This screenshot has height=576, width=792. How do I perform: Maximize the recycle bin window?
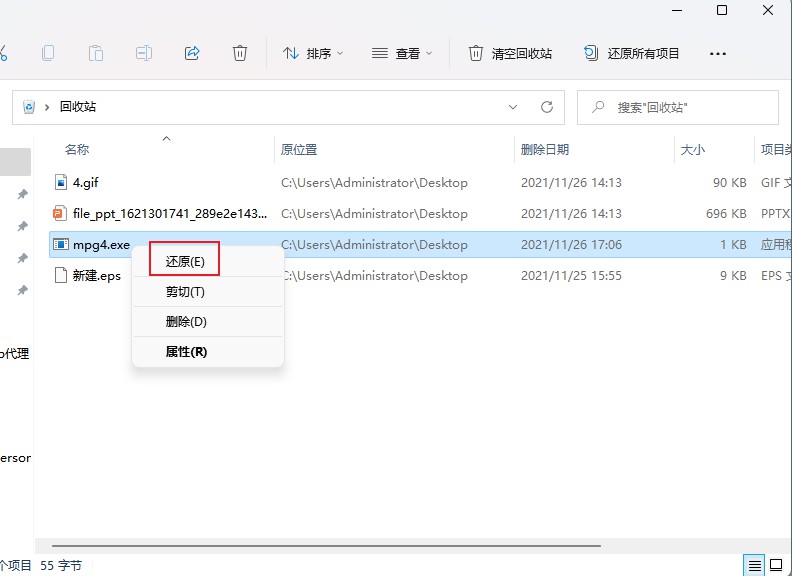pos(722,10)
